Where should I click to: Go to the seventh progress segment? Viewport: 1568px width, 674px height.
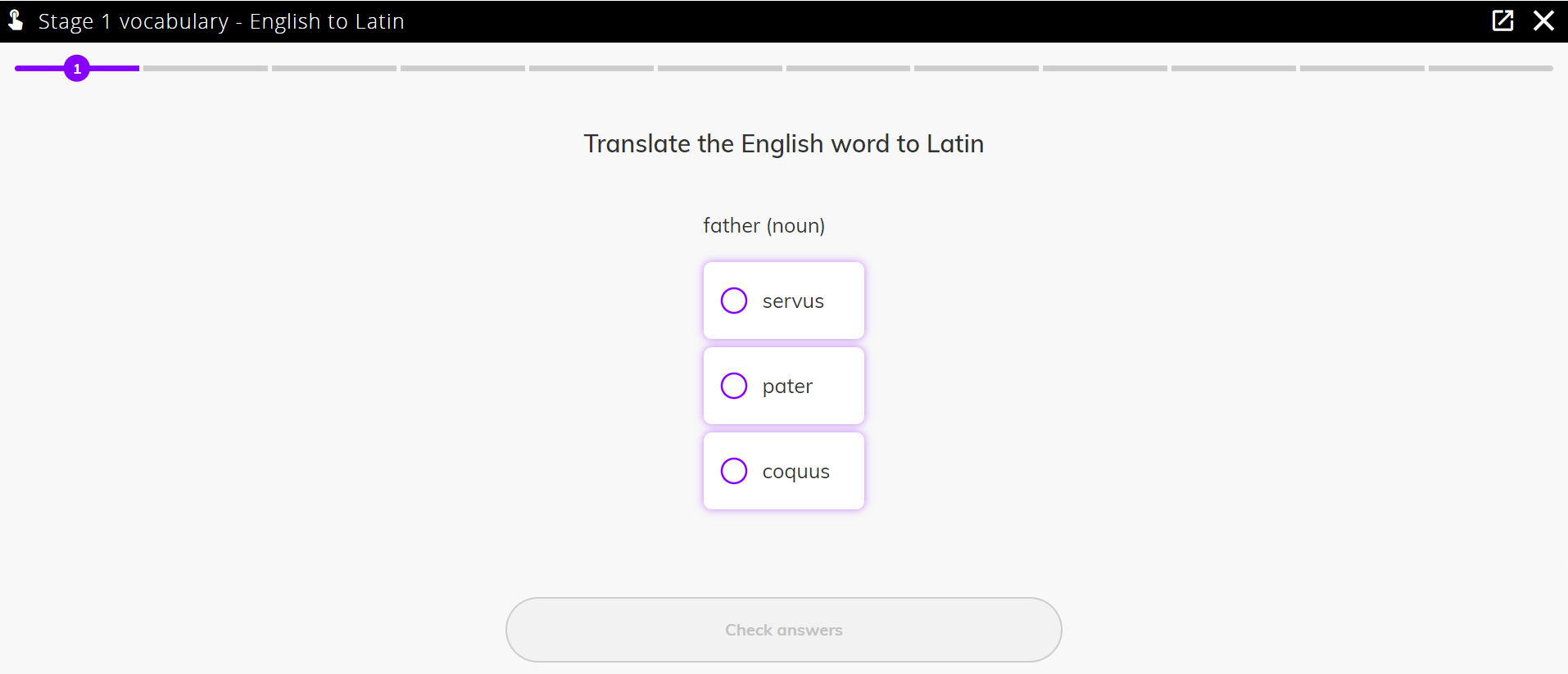coord(848,69)
